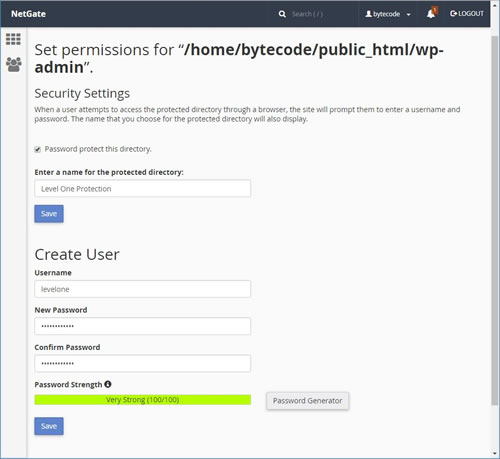Click the search magnifier icon
The width and height of the screenshot is (500, 459).
point(282,14)
